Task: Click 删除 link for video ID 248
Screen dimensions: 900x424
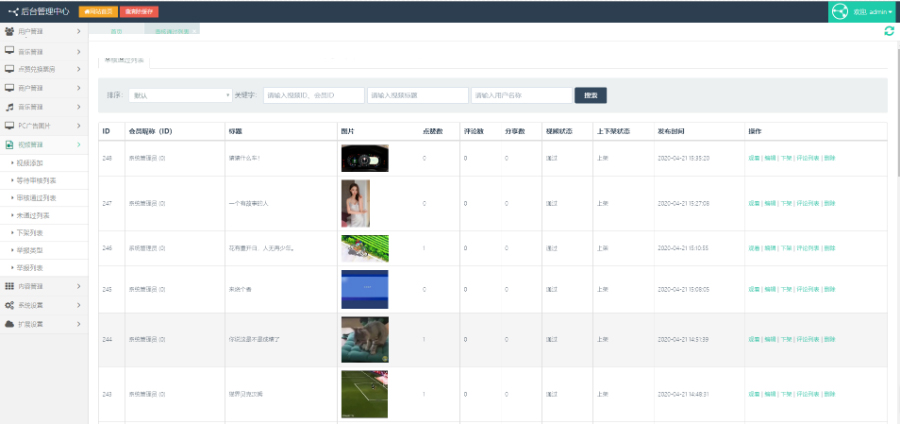Action: tap(830, 158)
